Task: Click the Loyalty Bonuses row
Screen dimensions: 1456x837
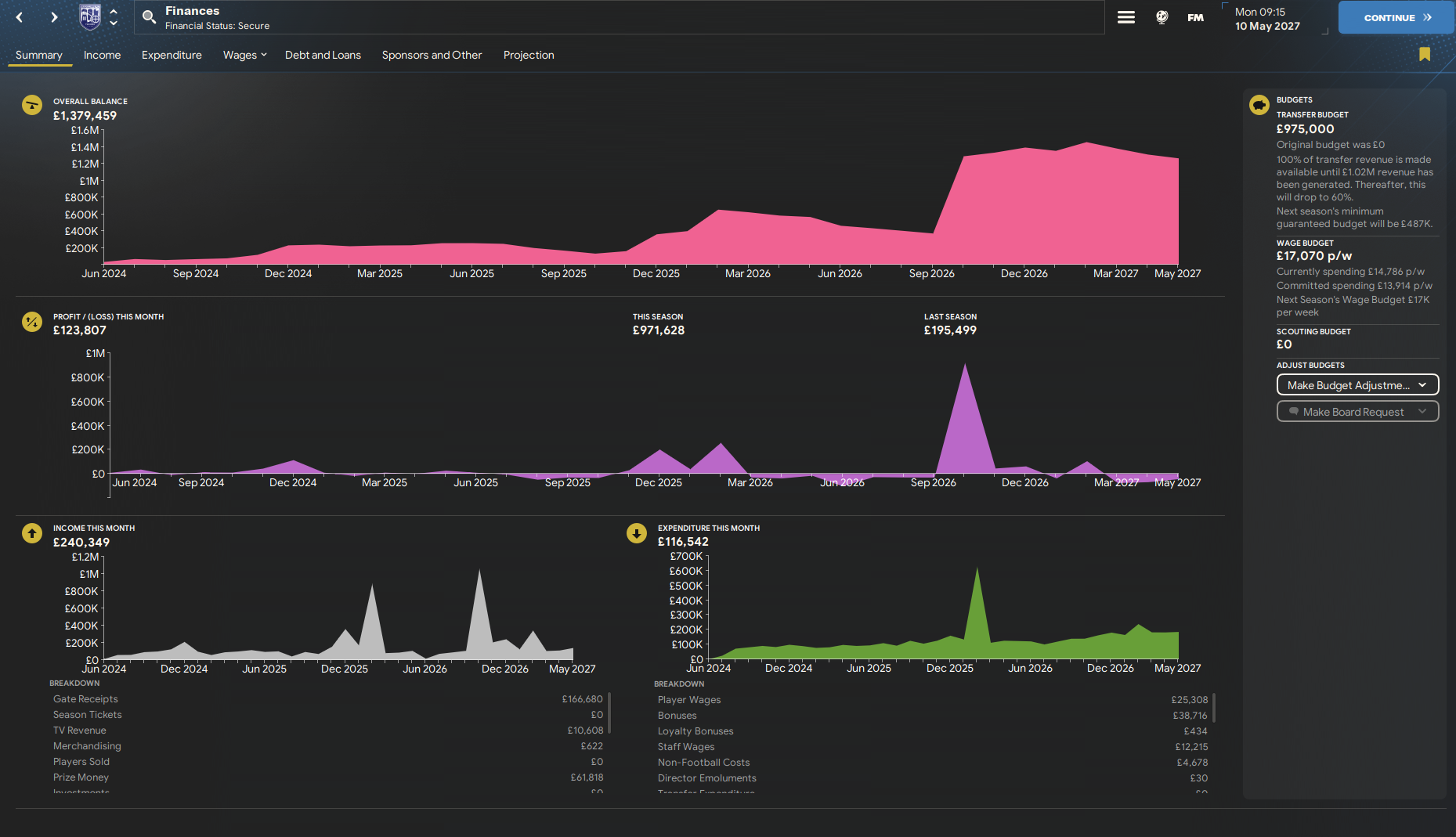Action: (x=933, y=731)
